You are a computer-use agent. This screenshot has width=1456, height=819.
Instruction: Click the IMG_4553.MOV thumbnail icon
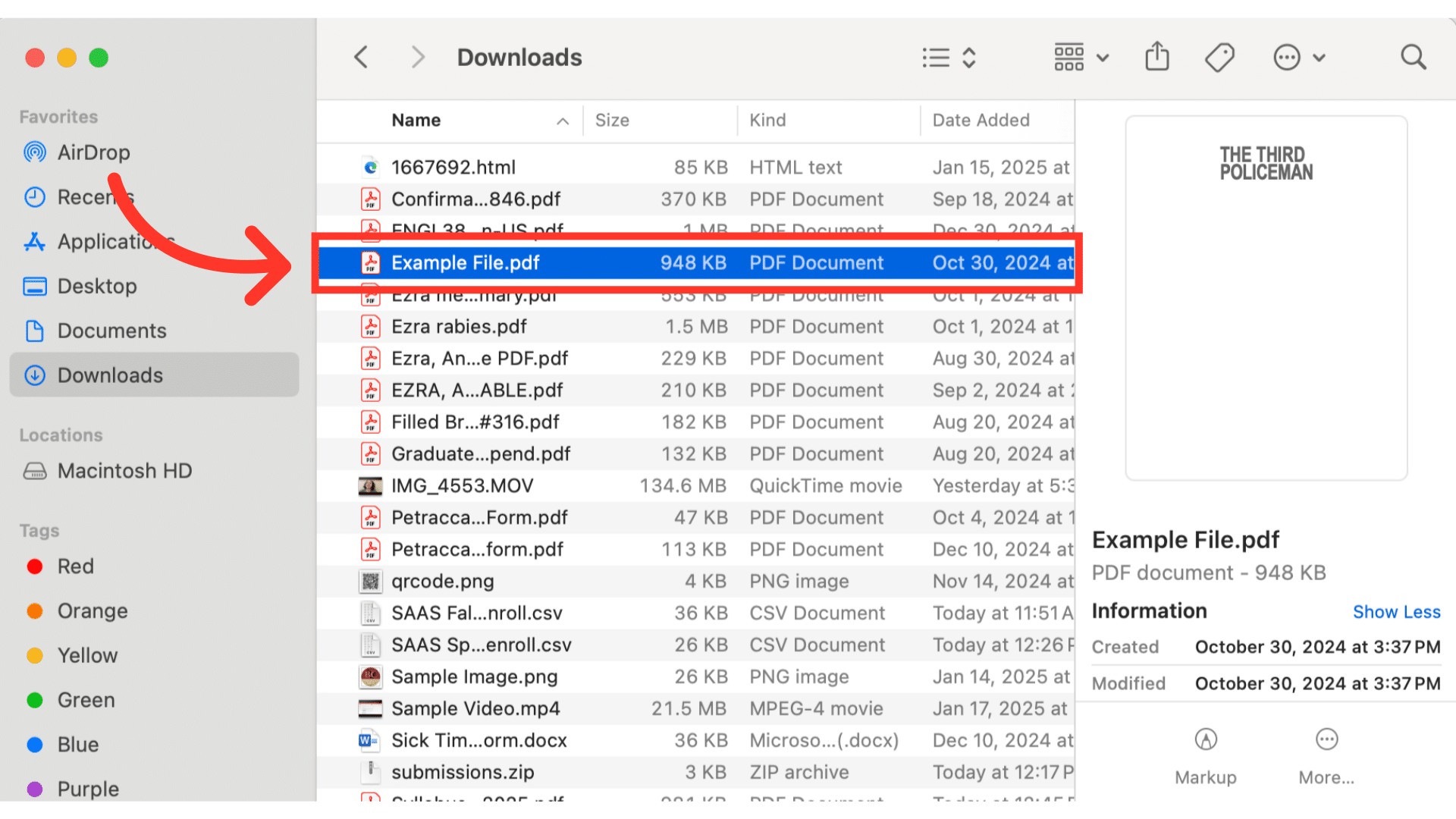370,486
